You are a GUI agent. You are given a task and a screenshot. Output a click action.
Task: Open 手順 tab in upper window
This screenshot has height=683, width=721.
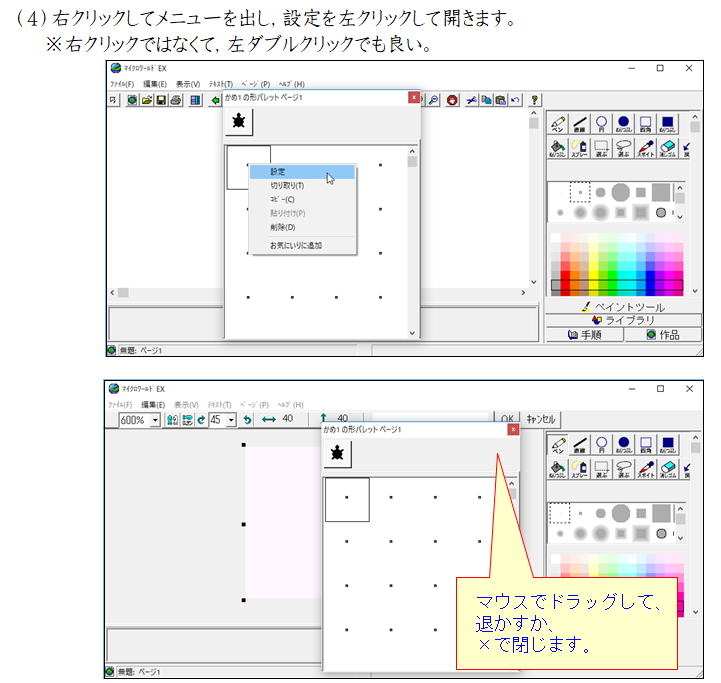pos(584,335)
